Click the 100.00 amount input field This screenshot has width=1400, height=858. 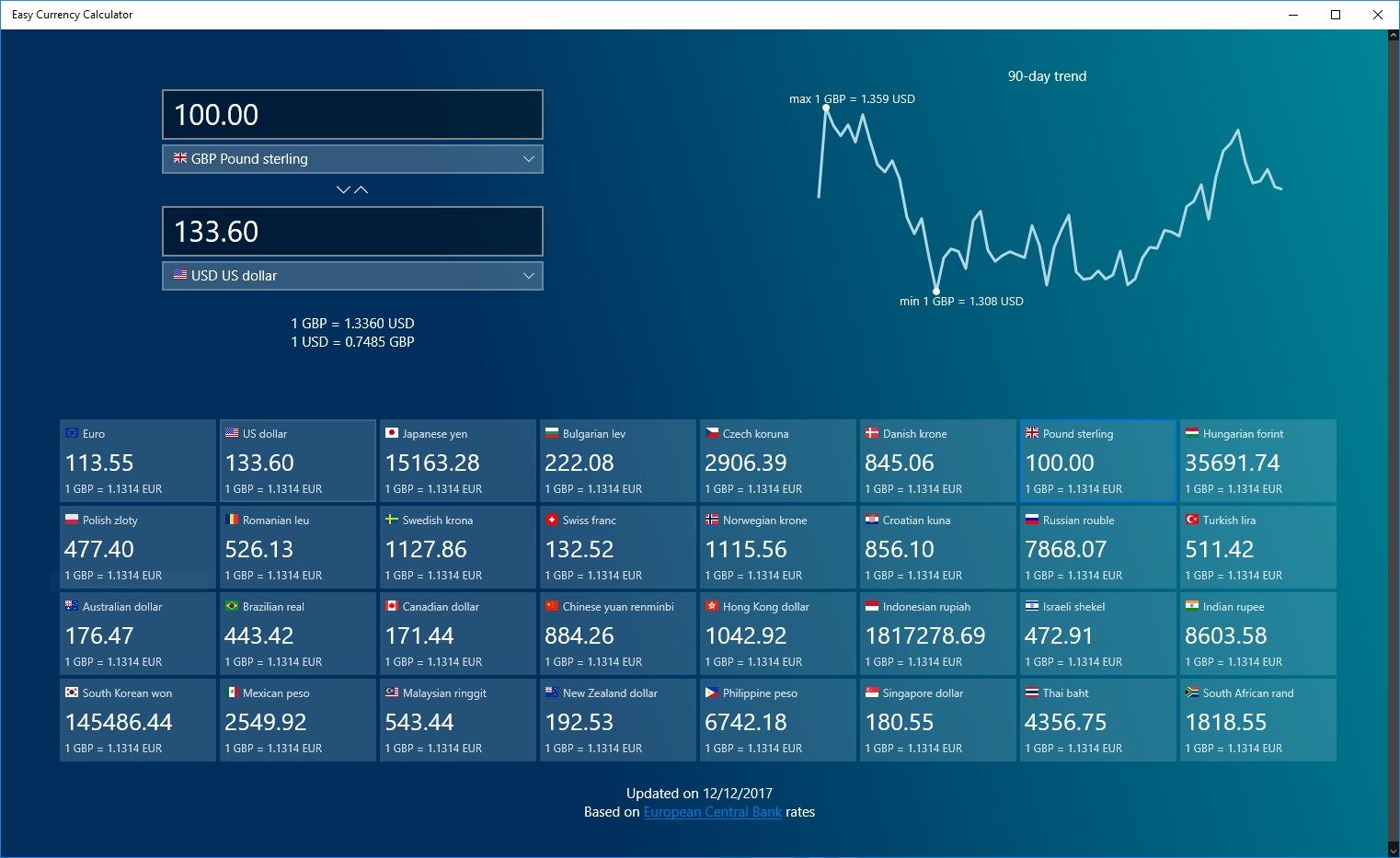(352, 115)
